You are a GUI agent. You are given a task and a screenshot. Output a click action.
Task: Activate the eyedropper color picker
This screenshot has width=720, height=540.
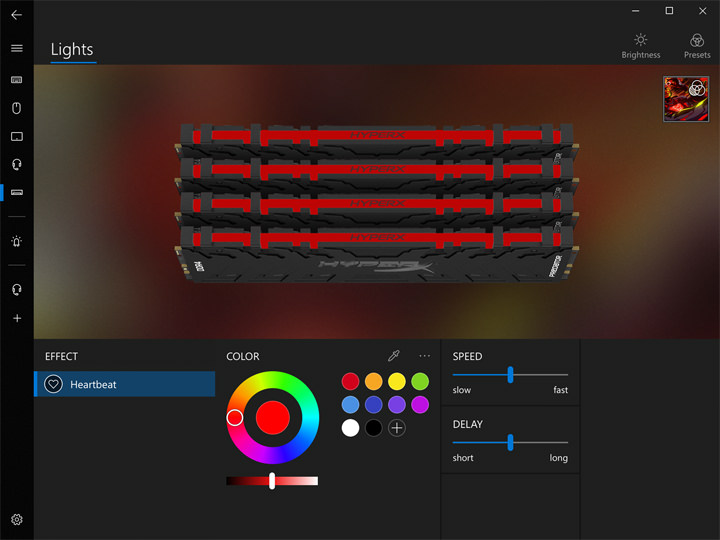point(394,356)
